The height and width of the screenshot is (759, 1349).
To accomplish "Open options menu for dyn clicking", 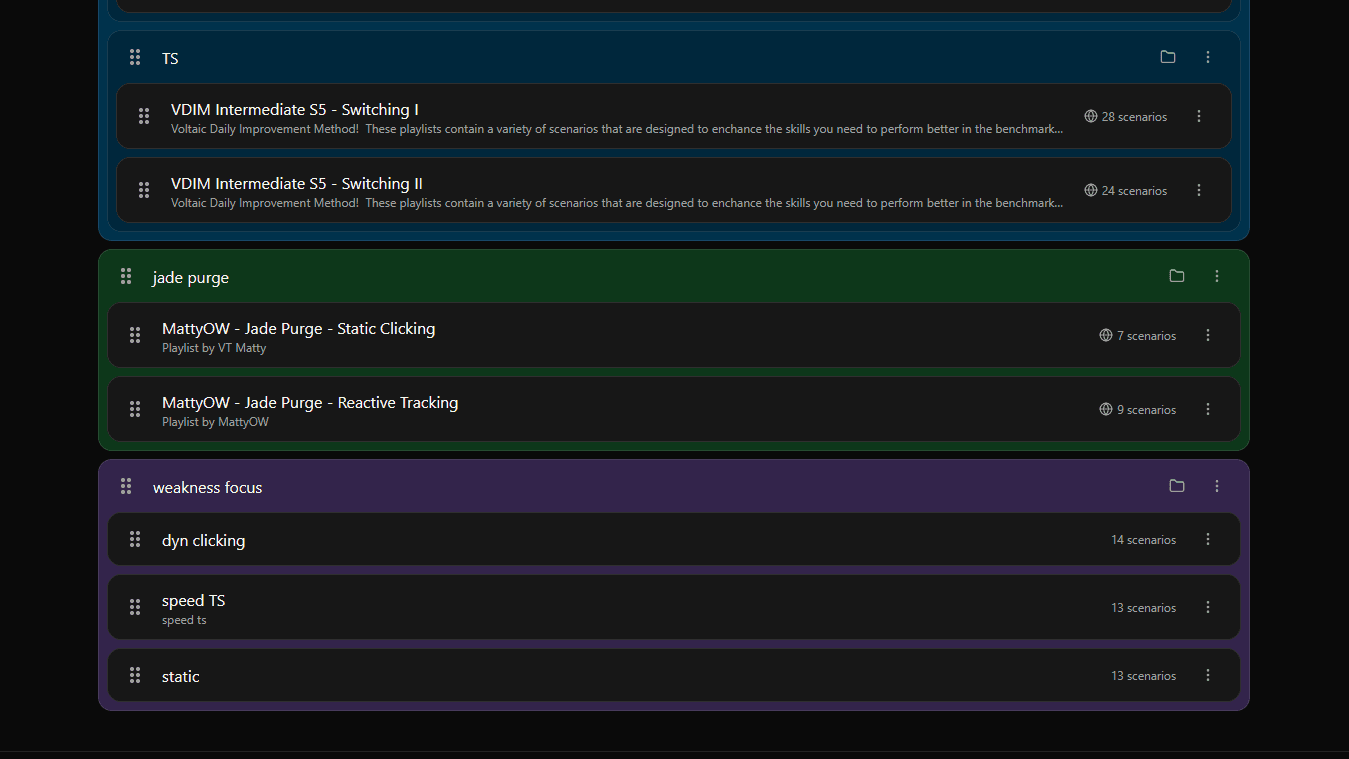I will (x=1208, y=539).
